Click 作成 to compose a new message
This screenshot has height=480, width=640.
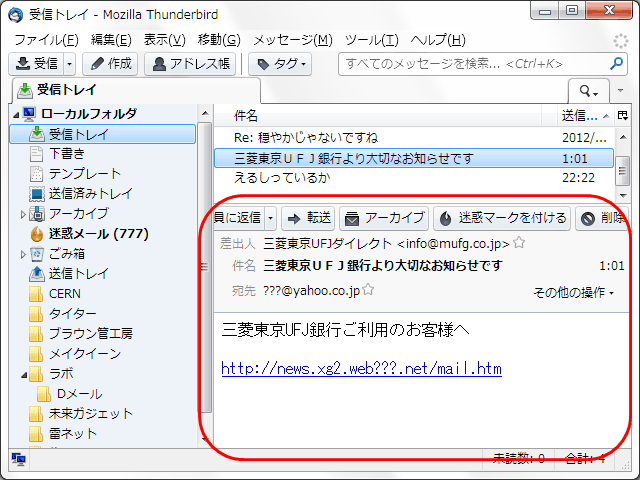[x=110, y=63]
